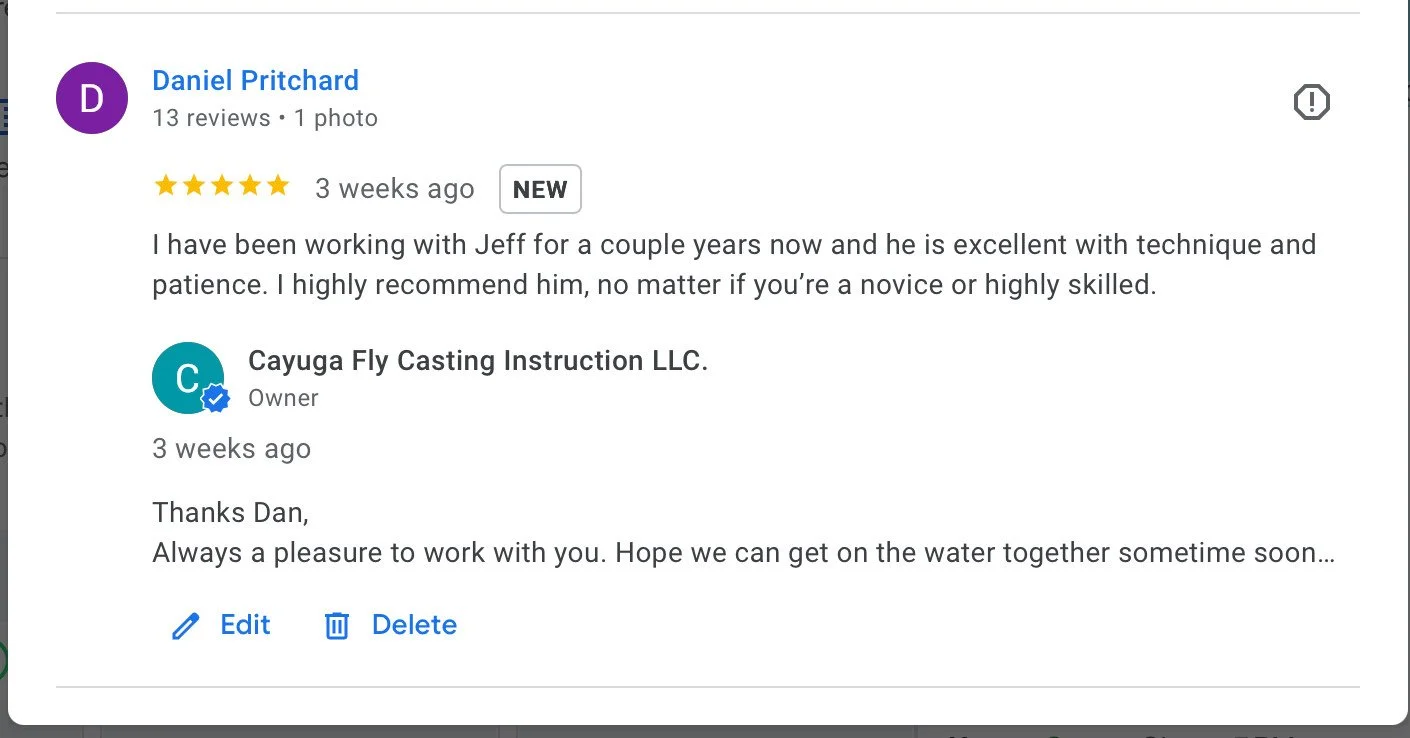1410x738 pixels.
Task: Click the '13 reviews • 1 photo' text
Action: point(265,118)
